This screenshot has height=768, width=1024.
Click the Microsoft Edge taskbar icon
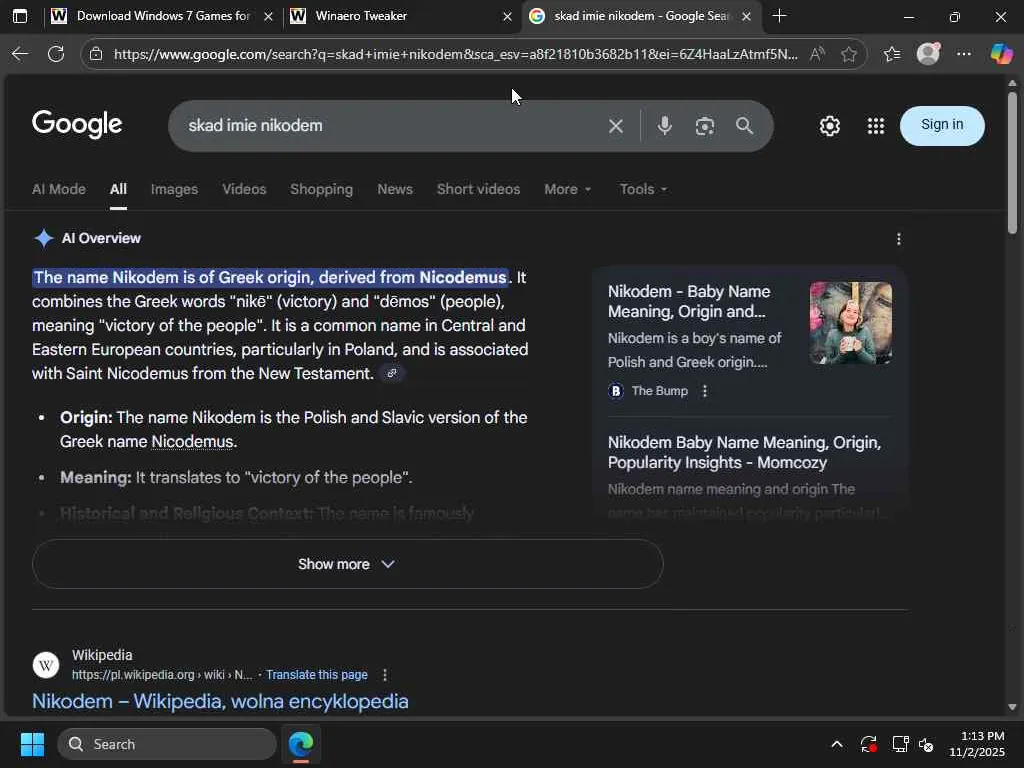pos(301,744)
